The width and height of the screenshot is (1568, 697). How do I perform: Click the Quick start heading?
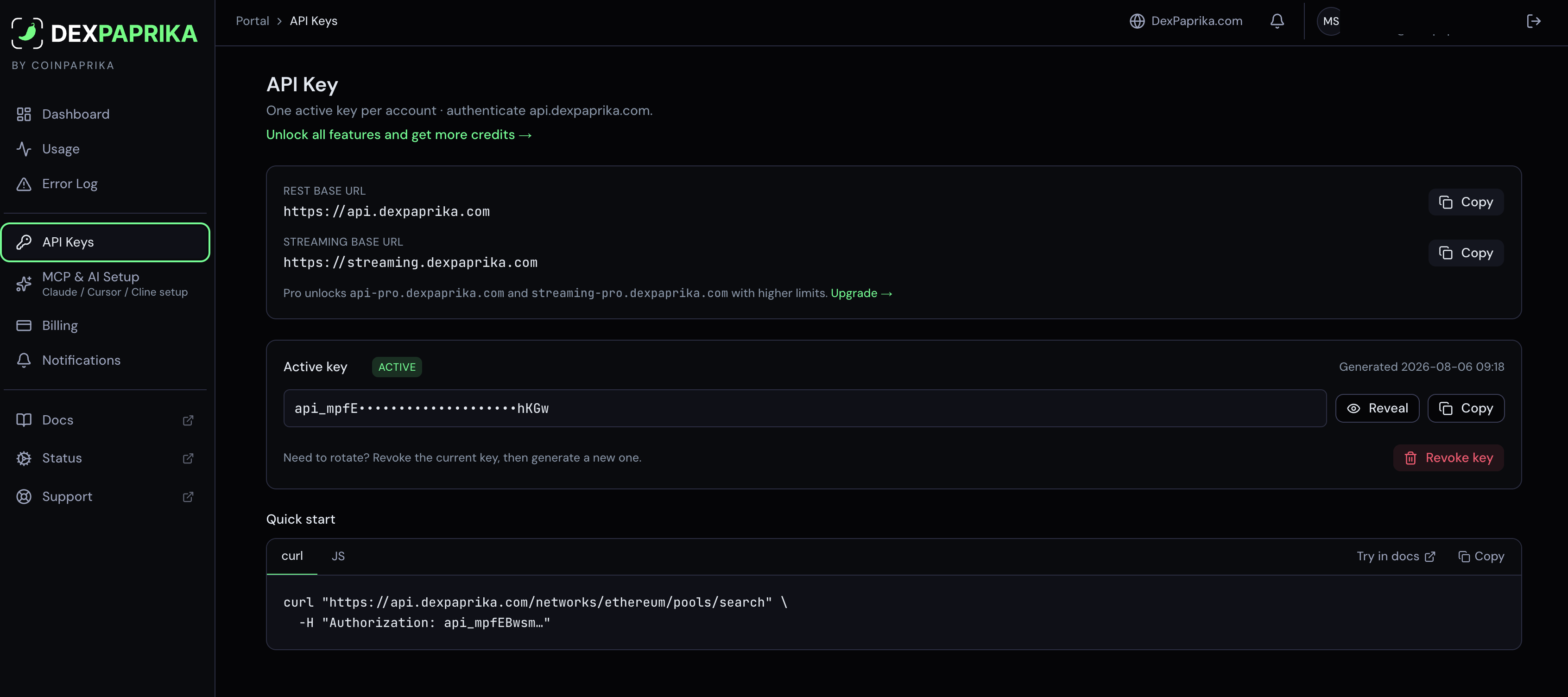[301, 519]
